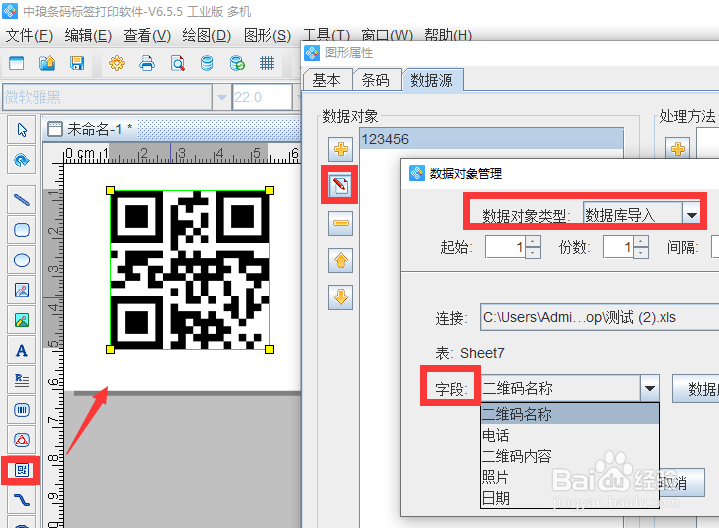Switch to the 条码 tab
The width and height of the screenshot is (719, 528).
pyautogui.click(x=376, y=80)
